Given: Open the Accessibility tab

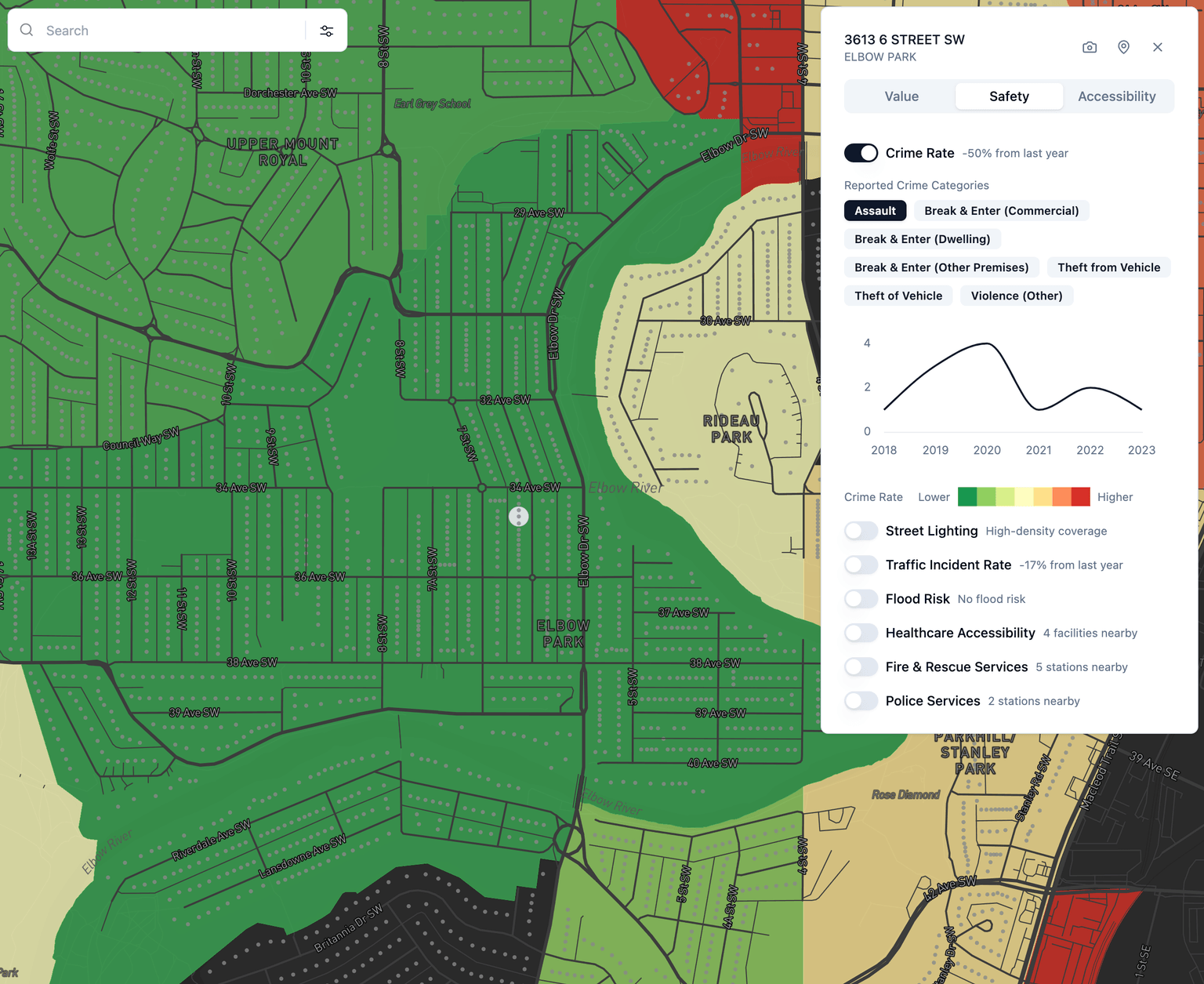Looking at the screenshot, I should click(x=1116, y=96).
